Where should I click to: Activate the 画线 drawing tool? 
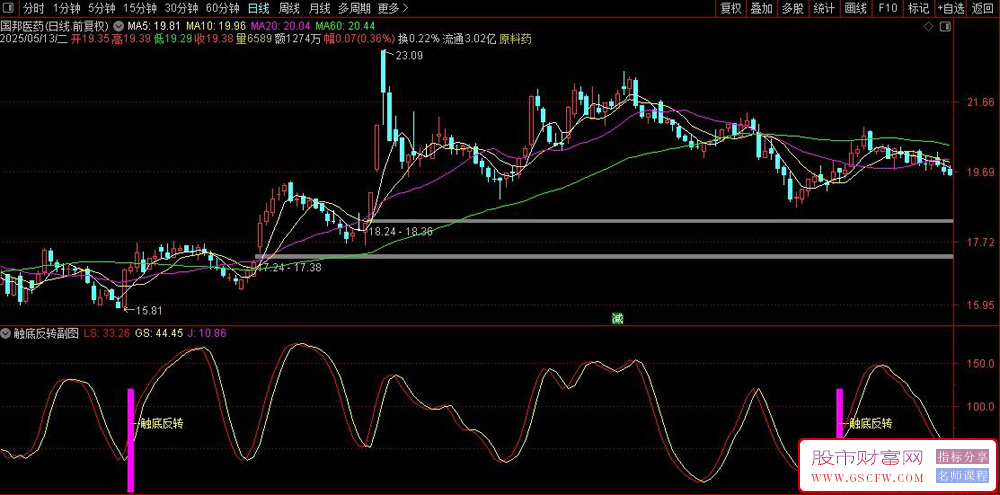[x=855, y=8]
